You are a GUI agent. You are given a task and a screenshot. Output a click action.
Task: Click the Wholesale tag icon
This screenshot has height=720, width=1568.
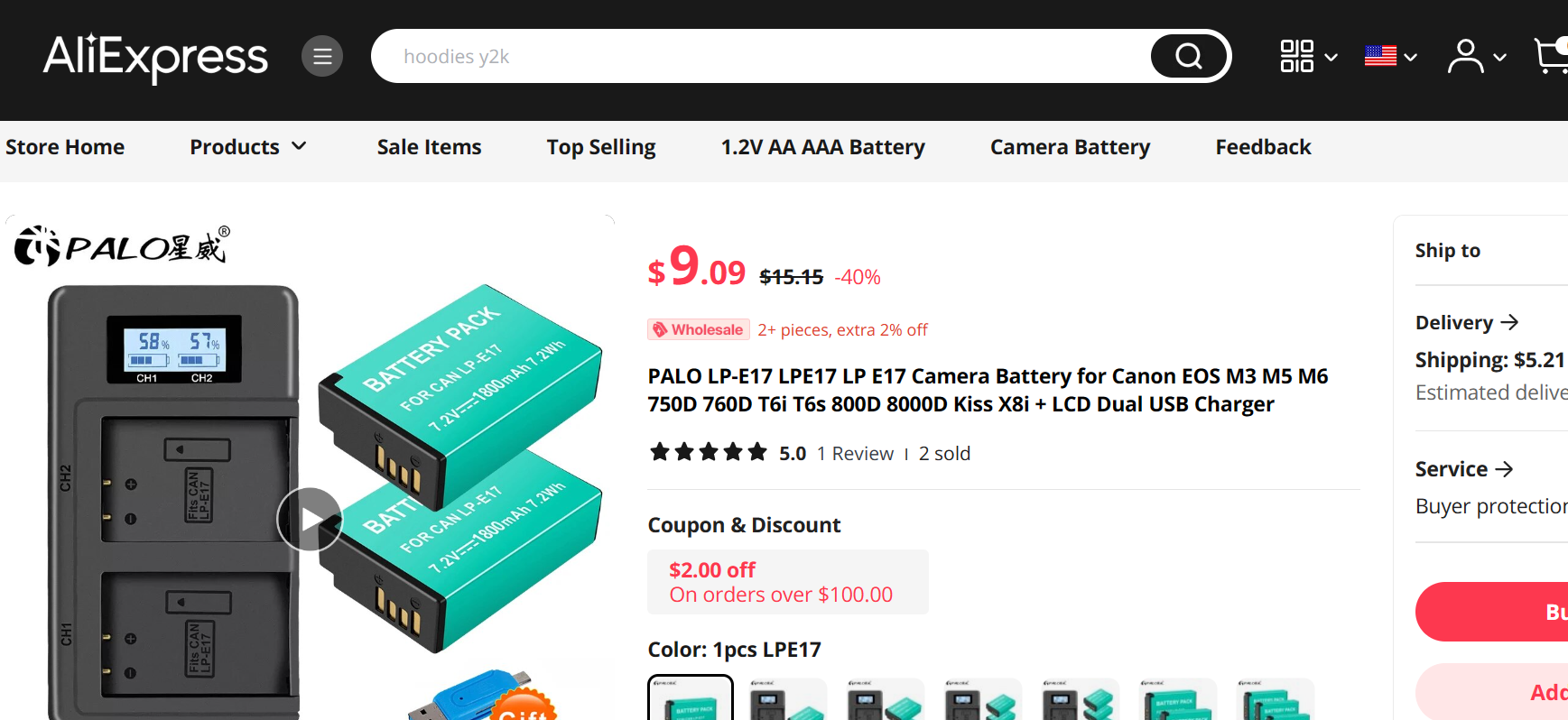tap(659, 329)
